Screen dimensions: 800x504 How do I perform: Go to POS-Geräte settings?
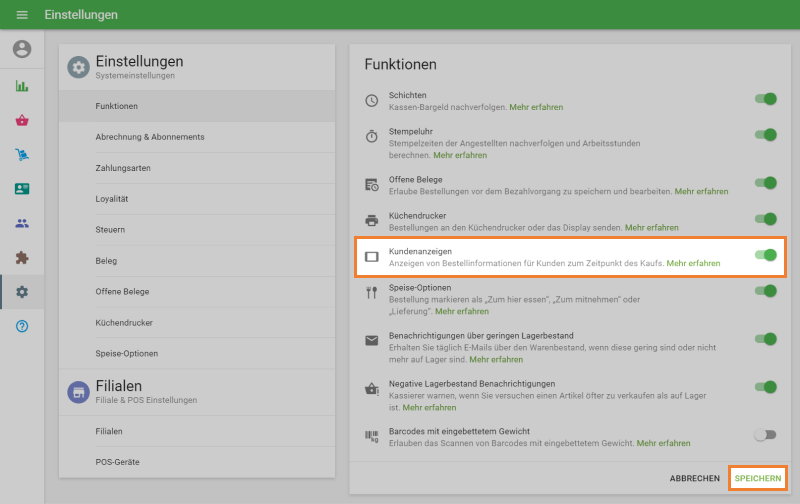point(117,462)
